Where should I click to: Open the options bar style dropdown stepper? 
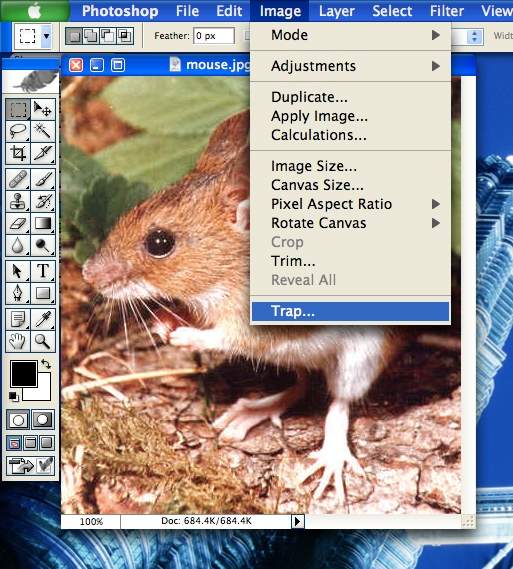(x=474, y=36)
